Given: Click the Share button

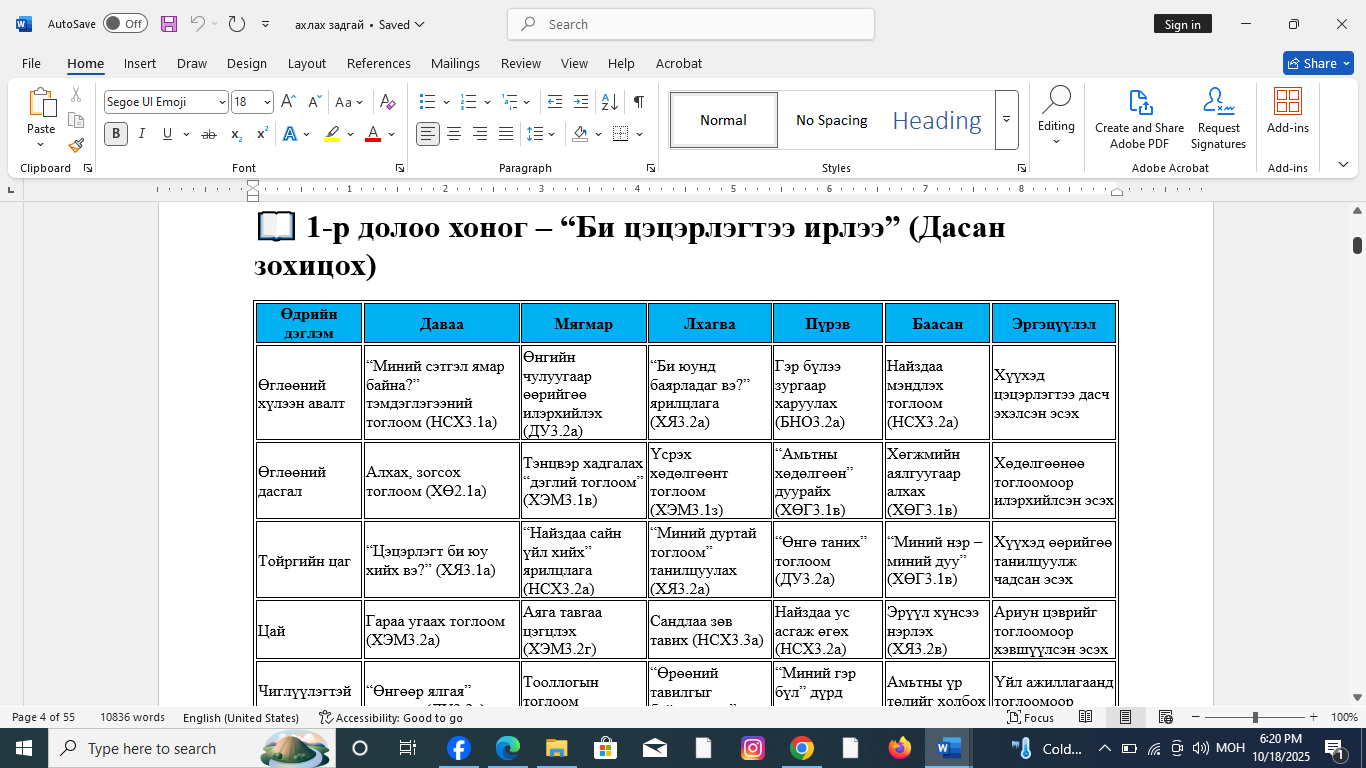Looking at the screenshot, I should [1318, 62].
